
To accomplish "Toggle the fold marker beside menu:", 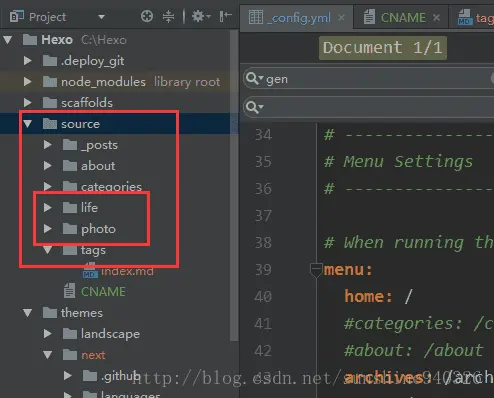I will [x=316, y=270].
